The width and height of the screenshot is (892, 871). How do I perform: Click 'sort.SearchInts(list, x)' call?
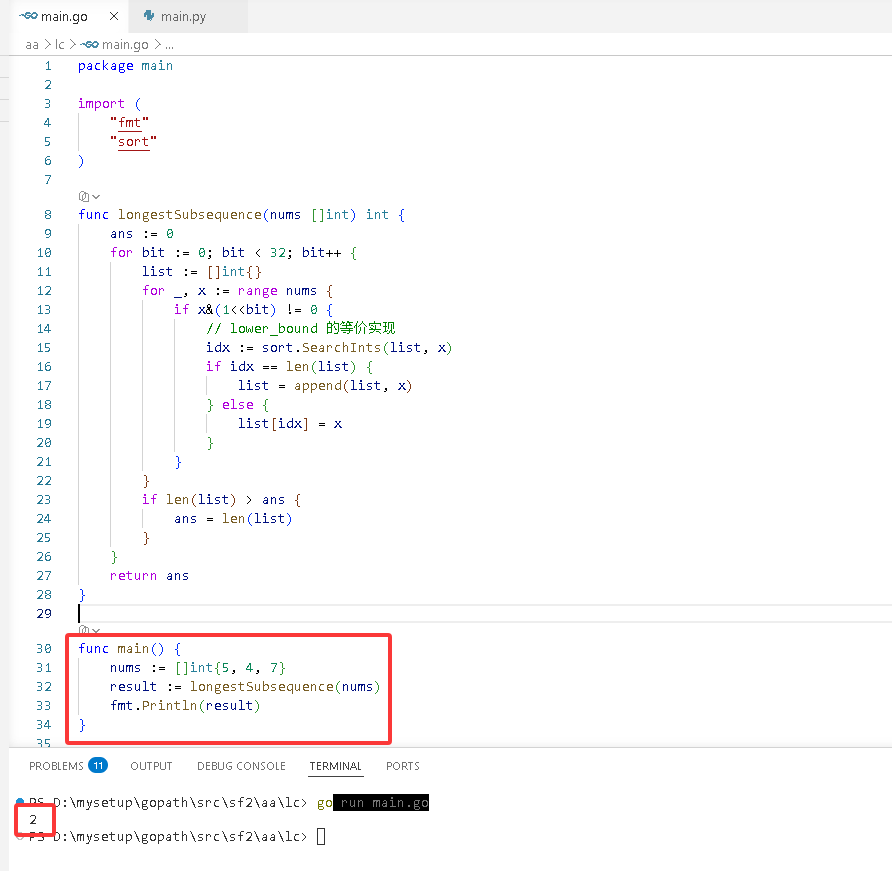[x=356, y=348]
